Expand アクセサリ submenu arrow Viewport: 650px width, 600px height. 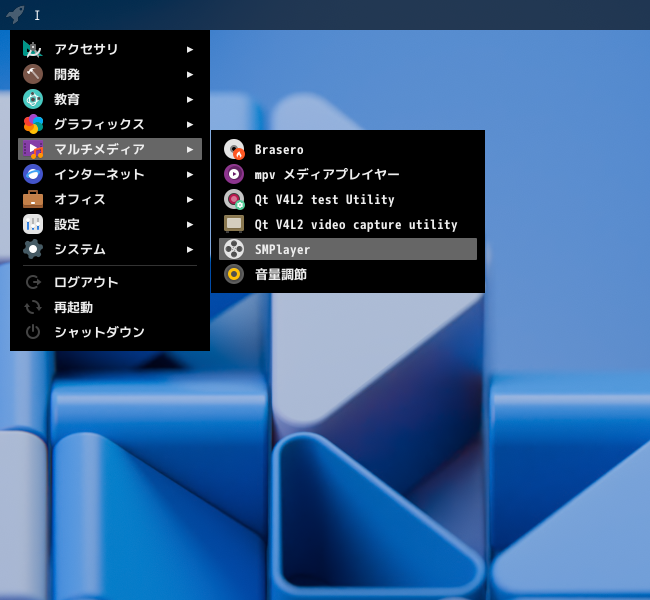pos(190,49)
